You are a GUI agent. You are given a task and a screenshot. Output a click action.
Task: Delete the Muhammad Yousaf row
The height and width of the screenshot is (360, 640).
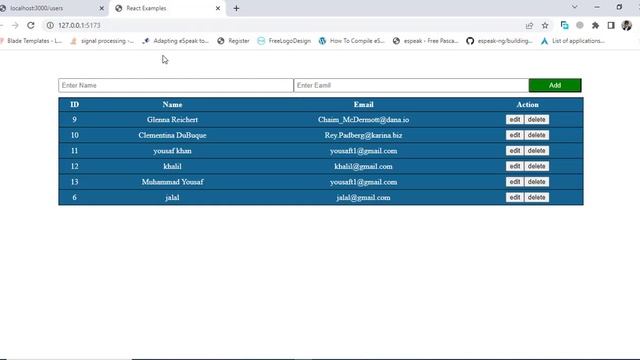click(536, 182)
